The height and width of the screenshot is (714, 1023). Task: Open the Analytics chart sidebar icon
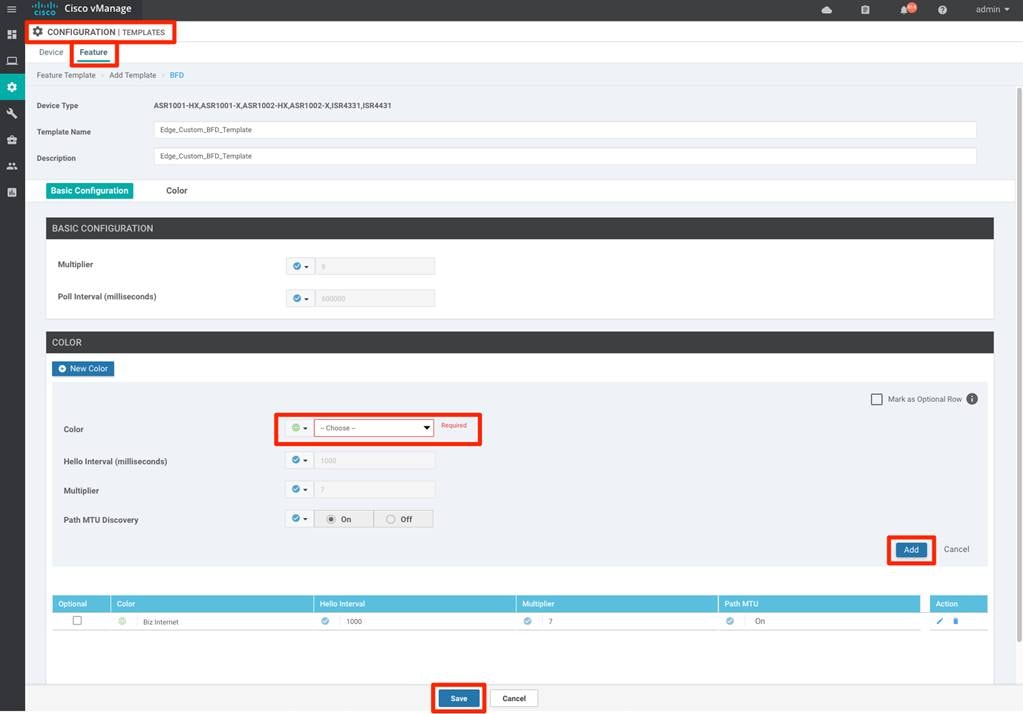click(12, 193)
